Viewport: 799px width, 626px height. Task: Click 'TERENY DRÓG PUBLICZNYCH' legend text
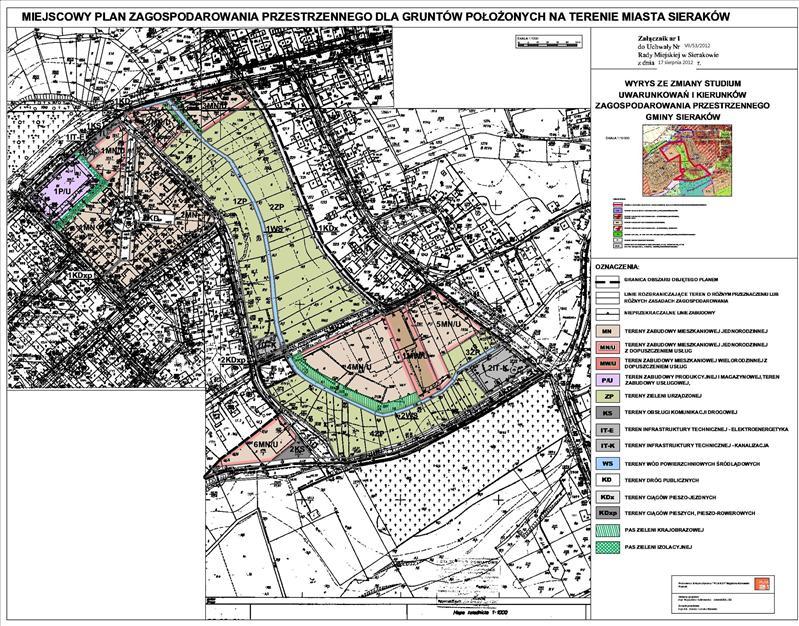click(661, 480)
